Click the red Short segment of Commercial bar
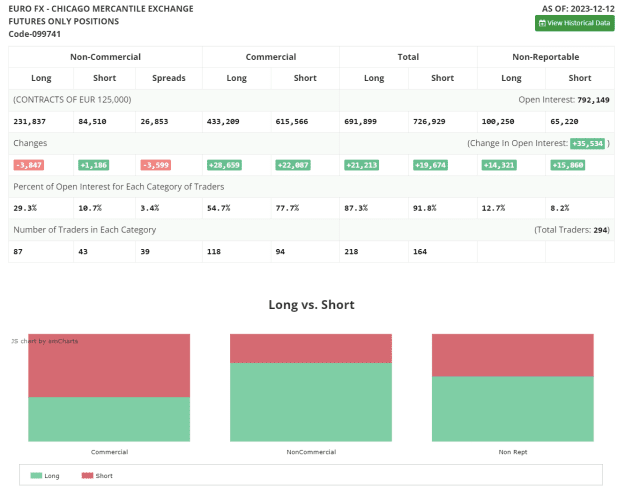 (109, 365)
